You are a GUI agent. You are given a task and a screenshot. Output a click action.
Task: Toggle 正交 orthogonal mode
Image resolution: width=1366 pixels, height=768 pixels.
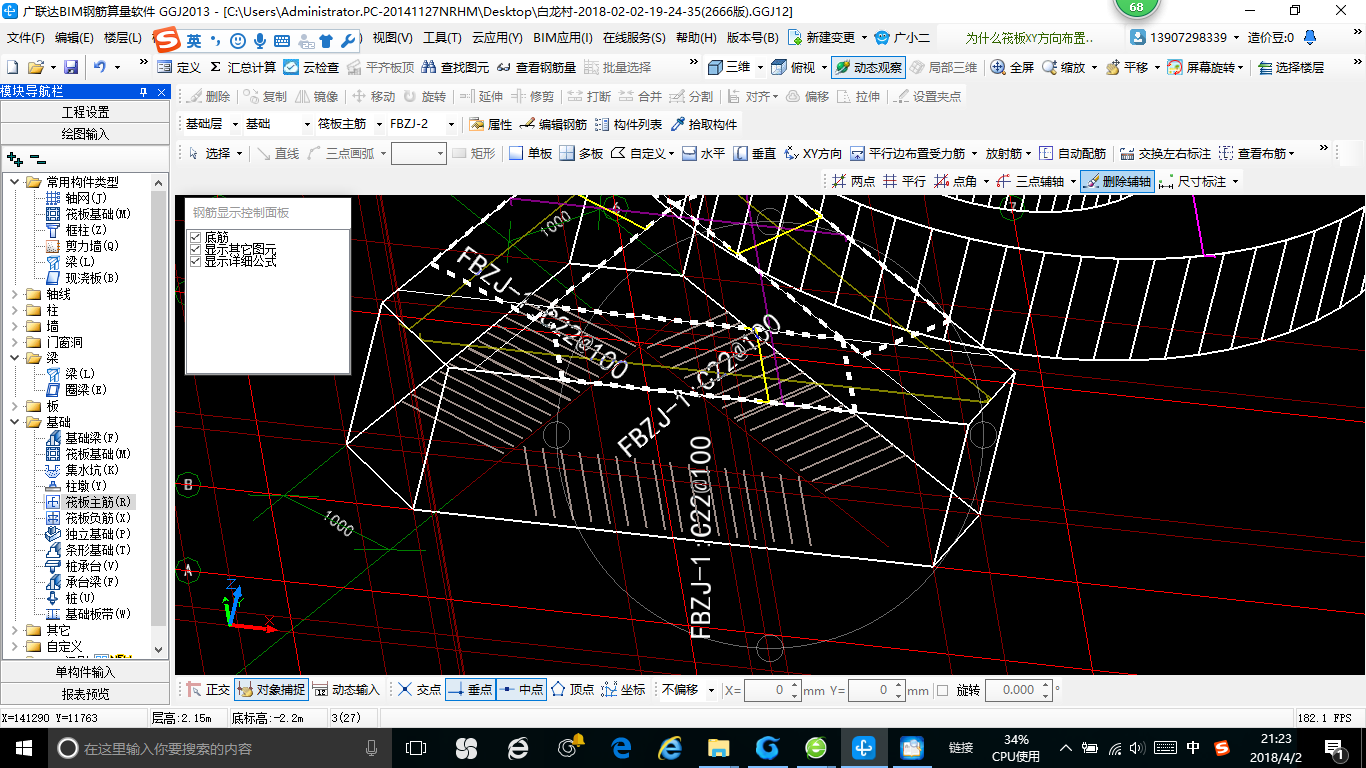click(209, 690)
